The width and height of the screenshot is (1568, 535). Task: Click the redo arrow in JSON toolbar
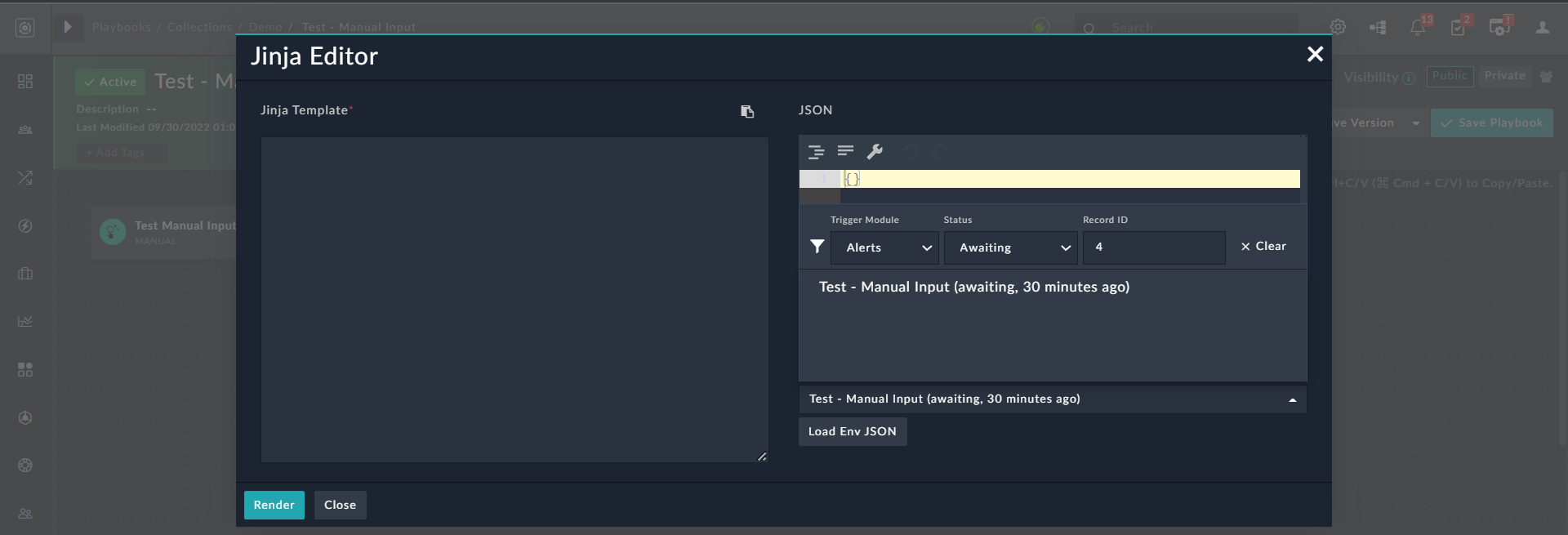(940, 151)
